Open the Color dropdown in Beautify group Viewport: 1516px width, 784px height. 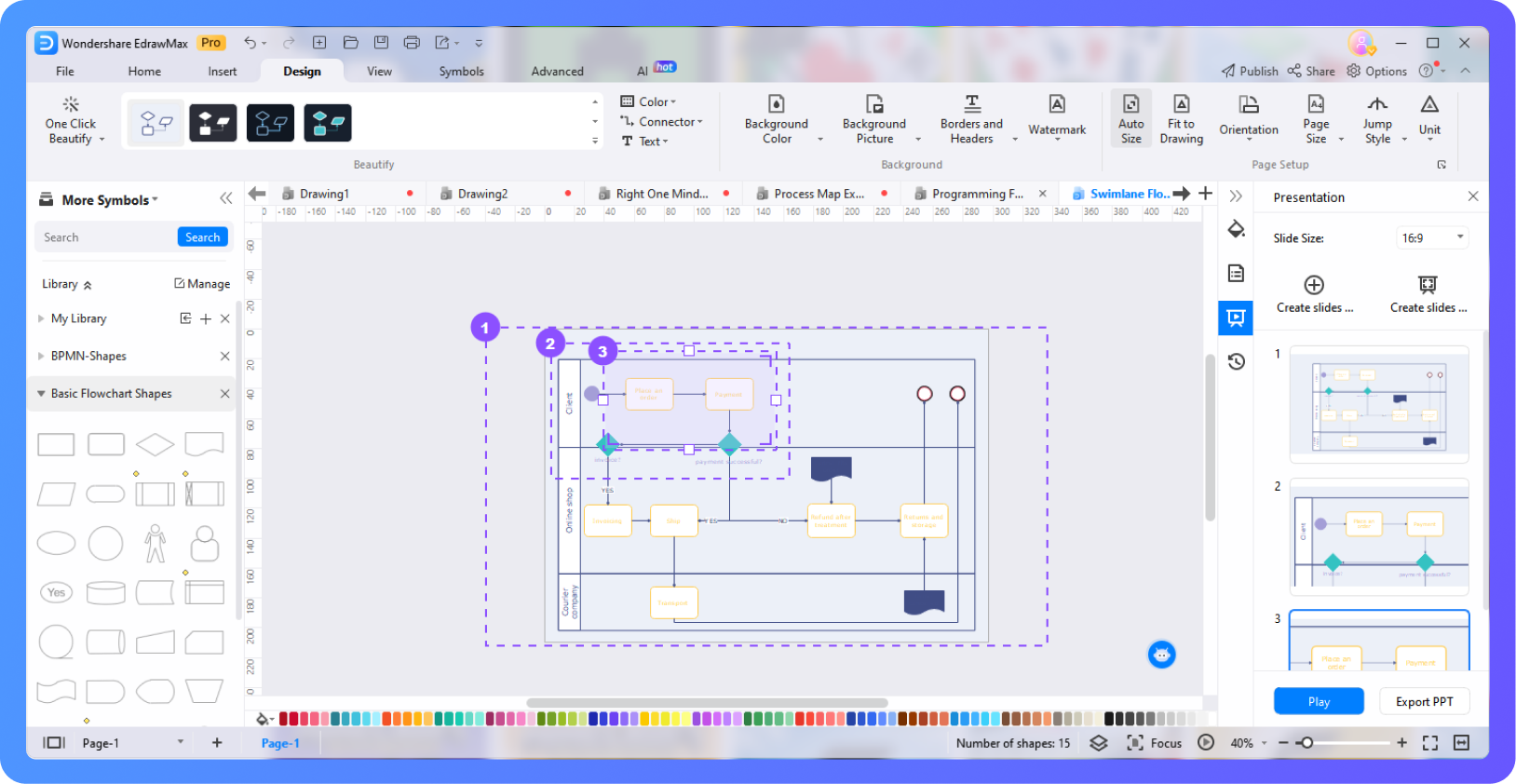coord(649,101)
